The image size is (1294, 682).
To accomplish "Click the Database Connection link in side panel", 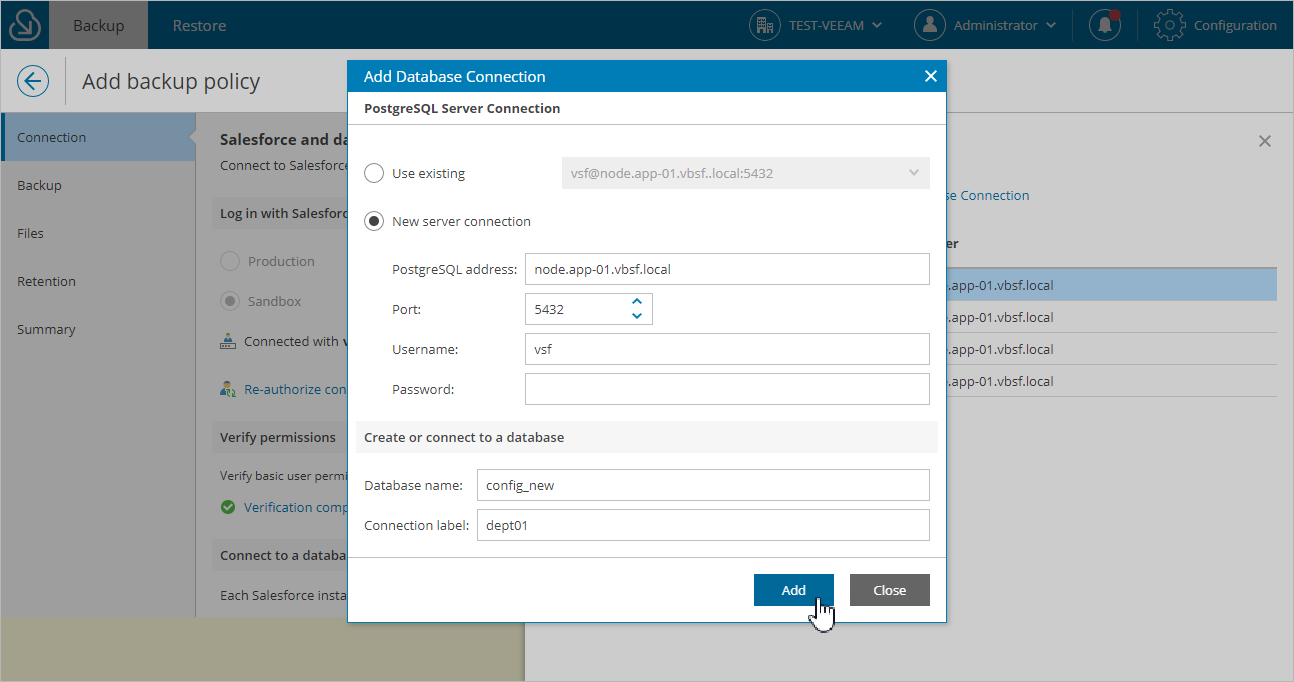I will (x=988, y=195).
